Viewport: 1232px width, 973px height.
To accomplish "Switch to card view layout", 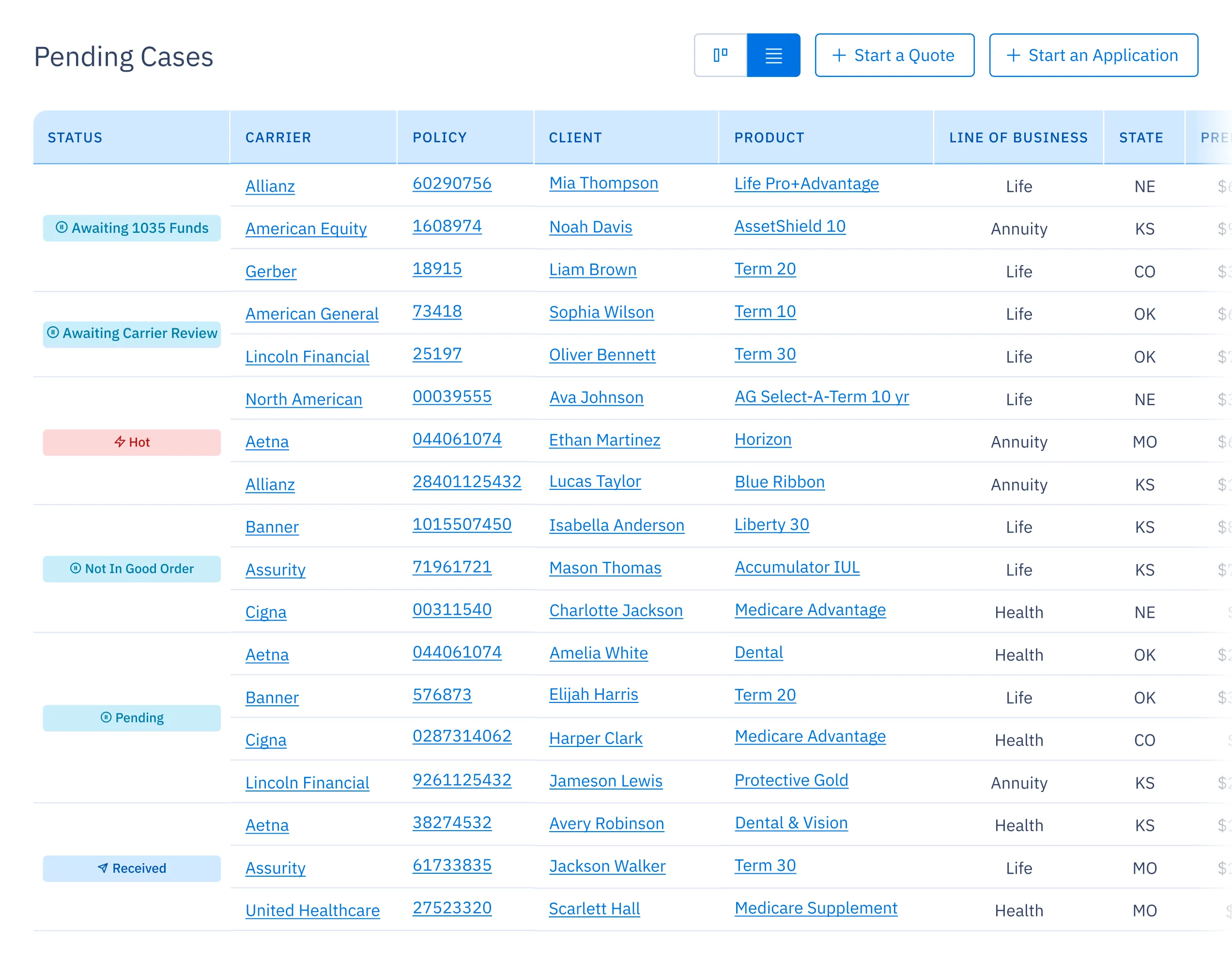I will tap(721, 55).
